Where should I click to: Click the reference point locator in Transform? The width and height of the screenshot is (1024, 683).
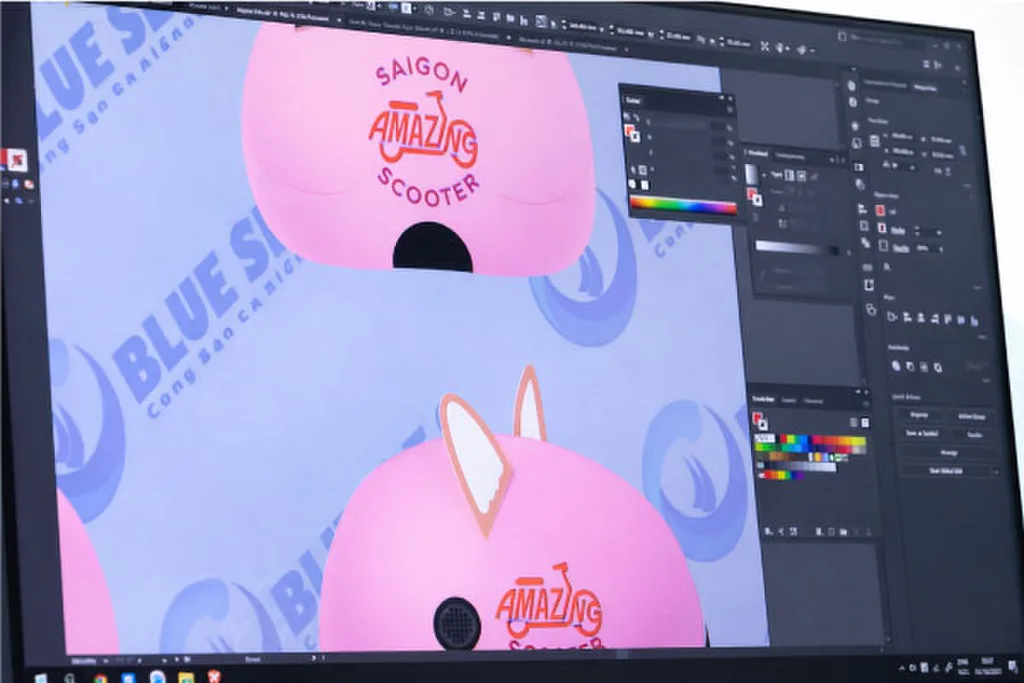(x=874, y=142)
